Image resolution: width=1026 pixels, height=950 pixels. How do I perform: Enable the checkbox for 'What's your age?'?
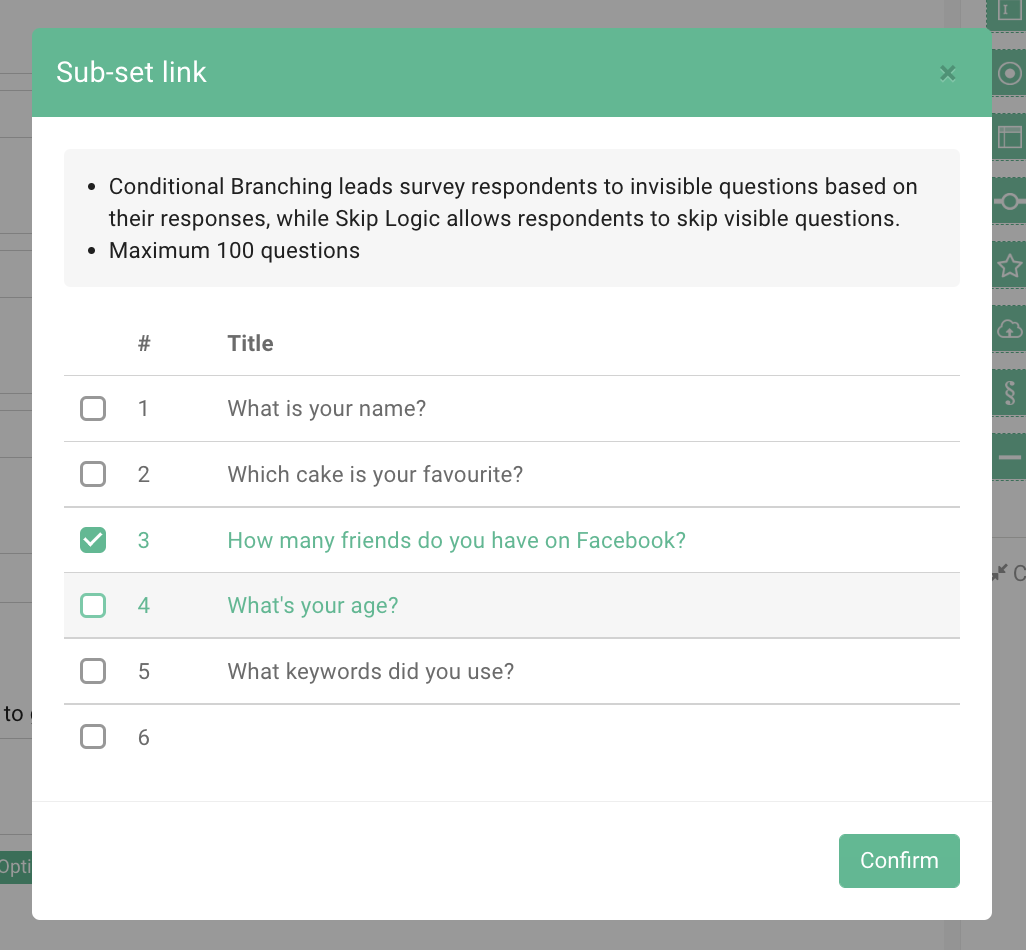(x=92, y=605)
